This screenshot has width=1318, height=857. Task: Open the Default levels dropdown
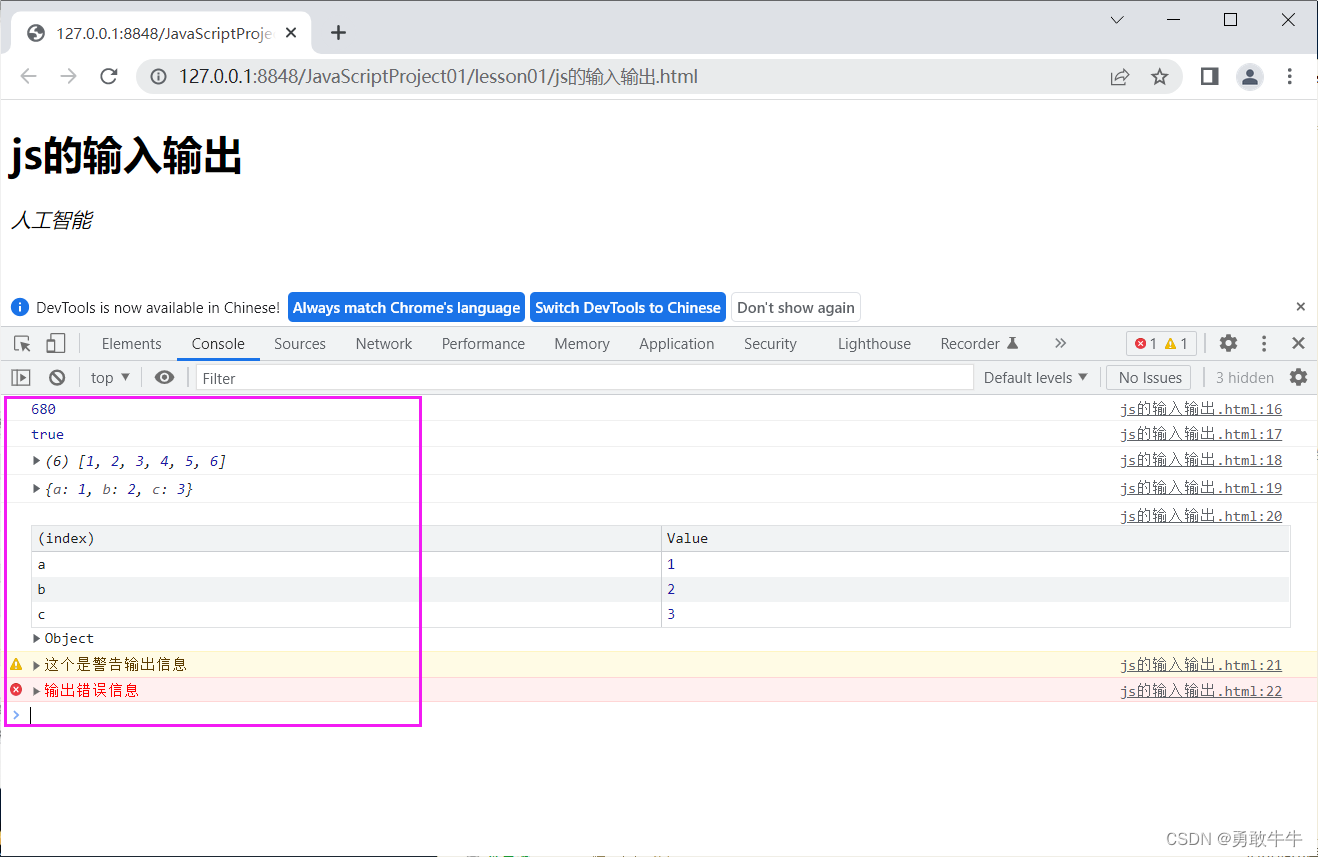(x=1035, y=378)
